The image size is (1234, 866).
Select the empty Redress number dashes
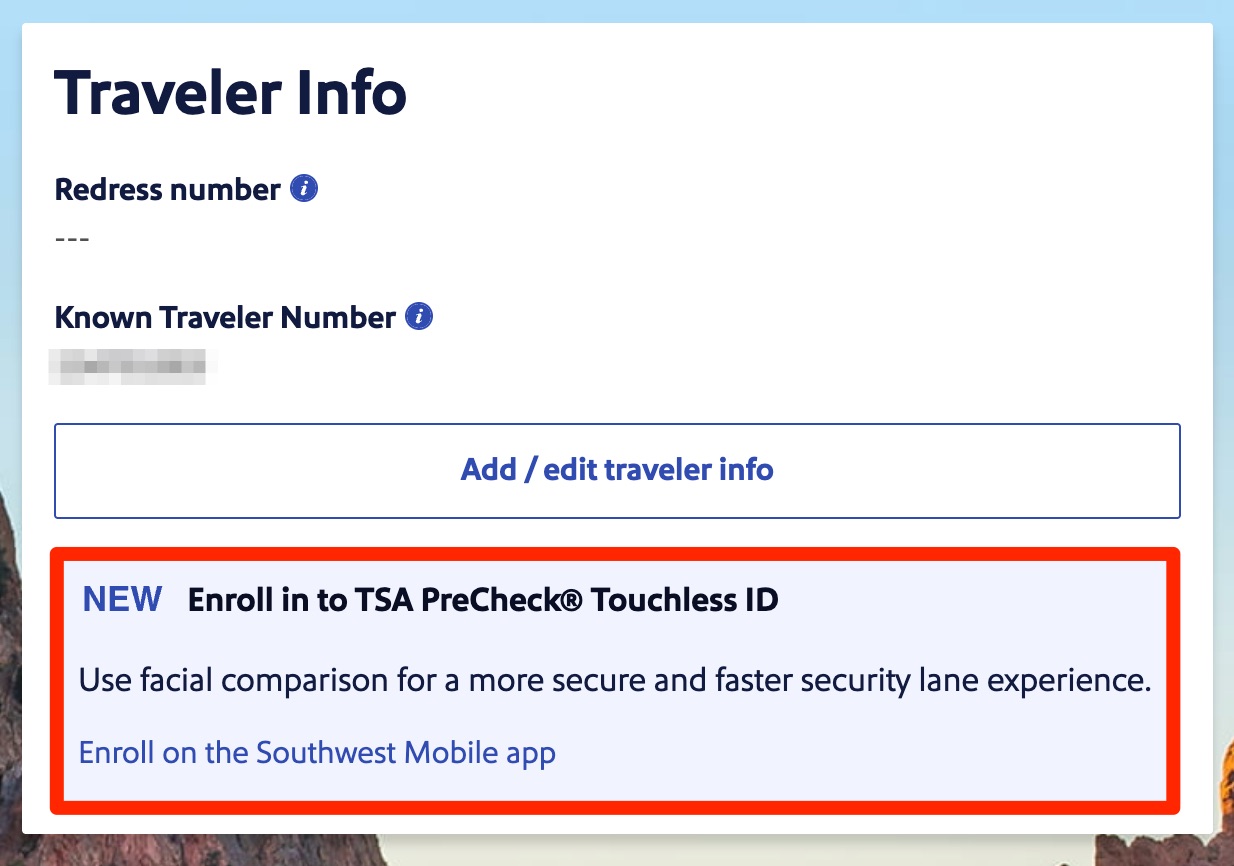coord(73,238)
